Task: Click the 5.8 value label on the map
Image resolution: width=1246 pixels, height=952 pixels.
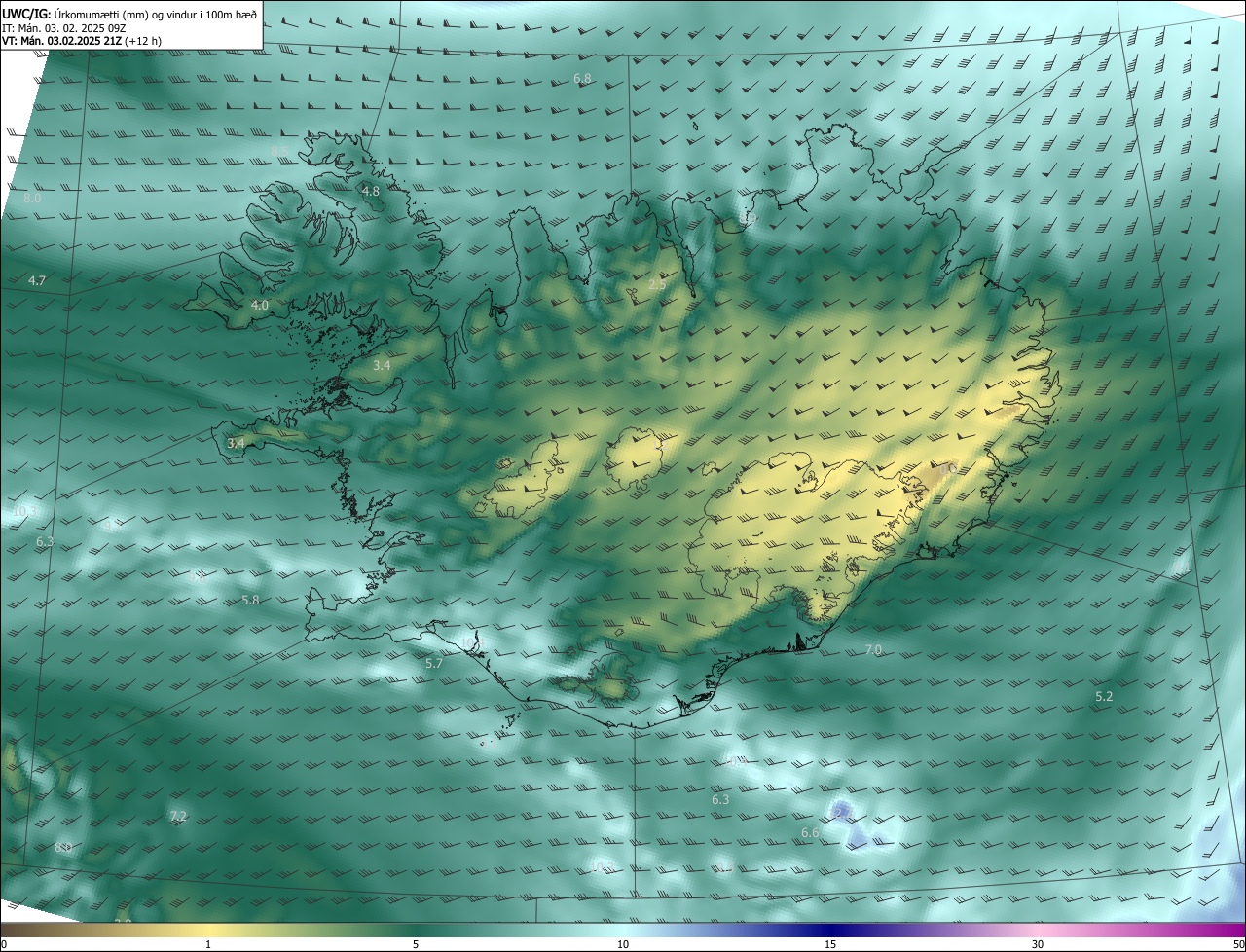Action: click(251, 601)
